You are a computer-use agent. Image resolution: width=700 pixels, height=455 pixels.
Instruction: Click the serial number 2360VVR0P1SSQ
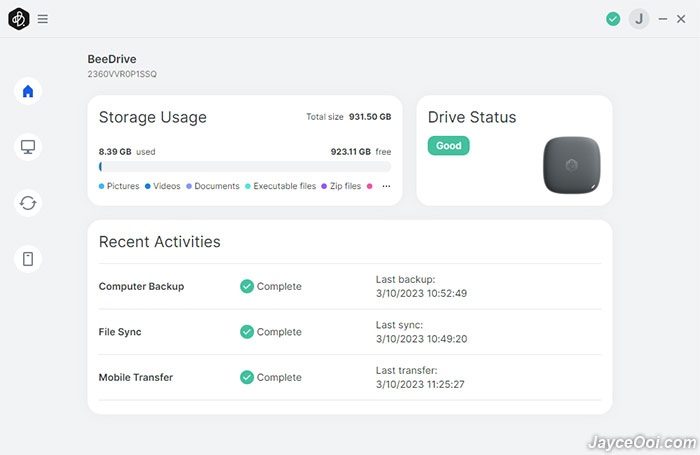(122, 74)
